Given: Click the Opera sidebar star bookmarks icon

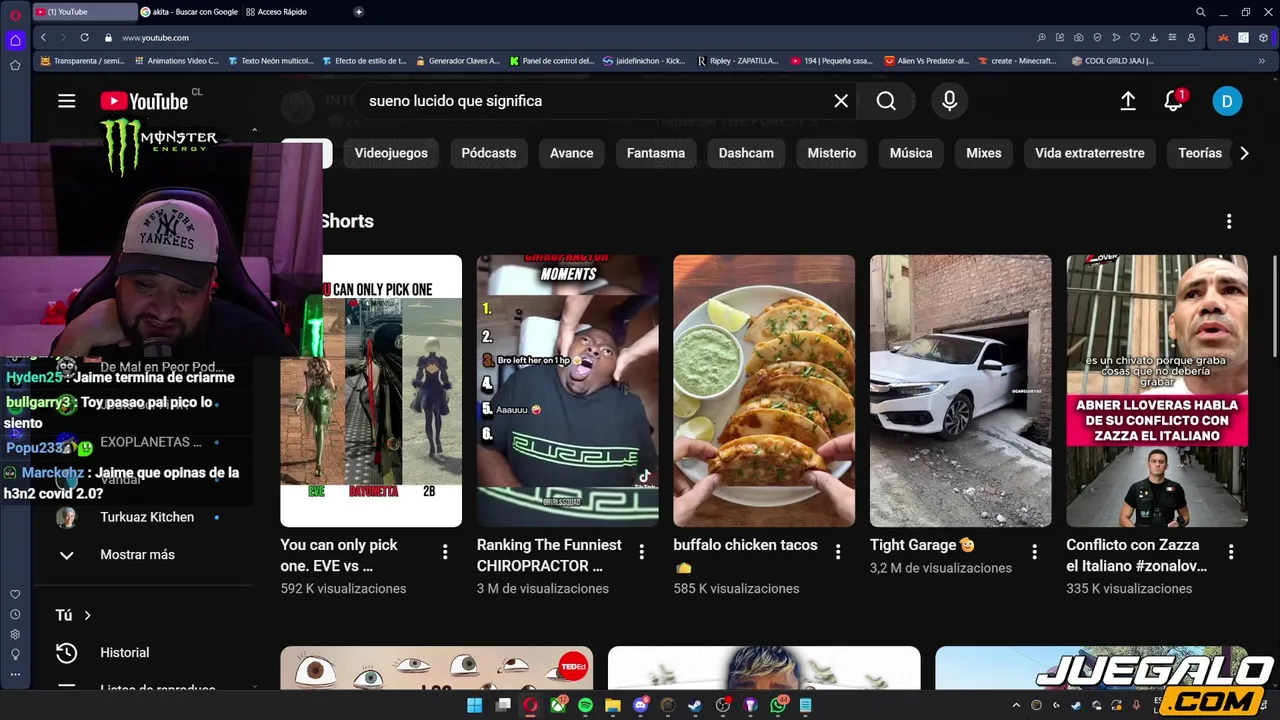Looking at the screenshot, I should (x=15, y=65).
